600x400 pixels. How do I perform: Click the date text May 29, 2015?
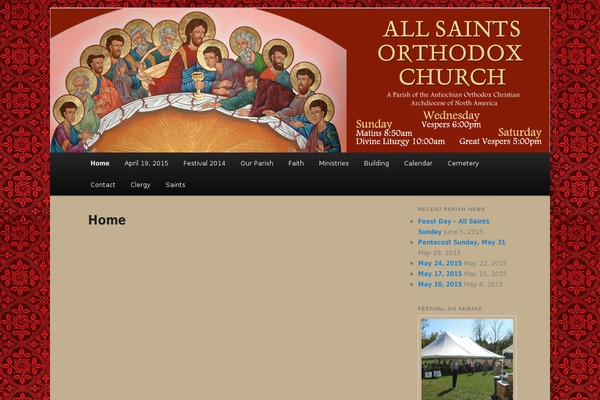[439, 253]
